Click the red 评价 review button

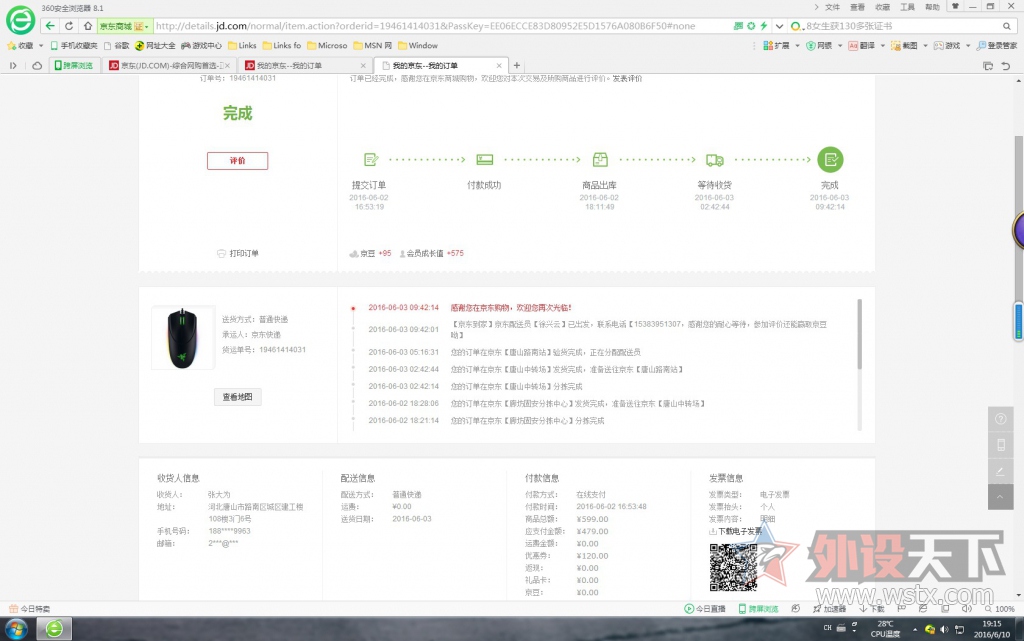(x=237, y=160)
